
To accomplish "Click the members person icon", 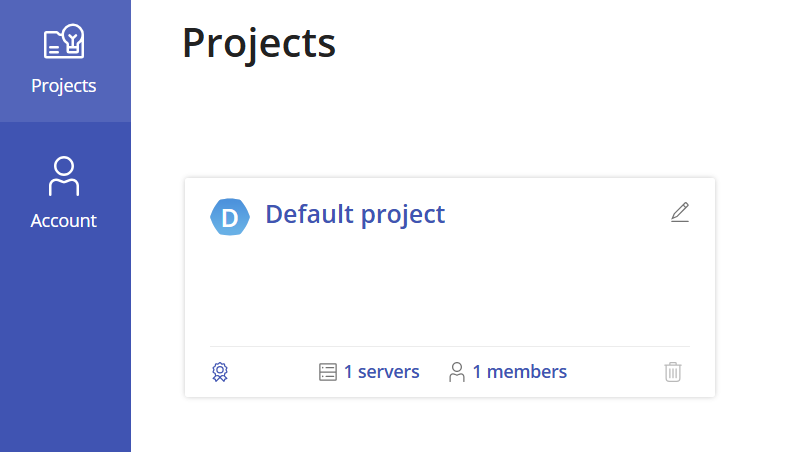I will coord(457,372).
